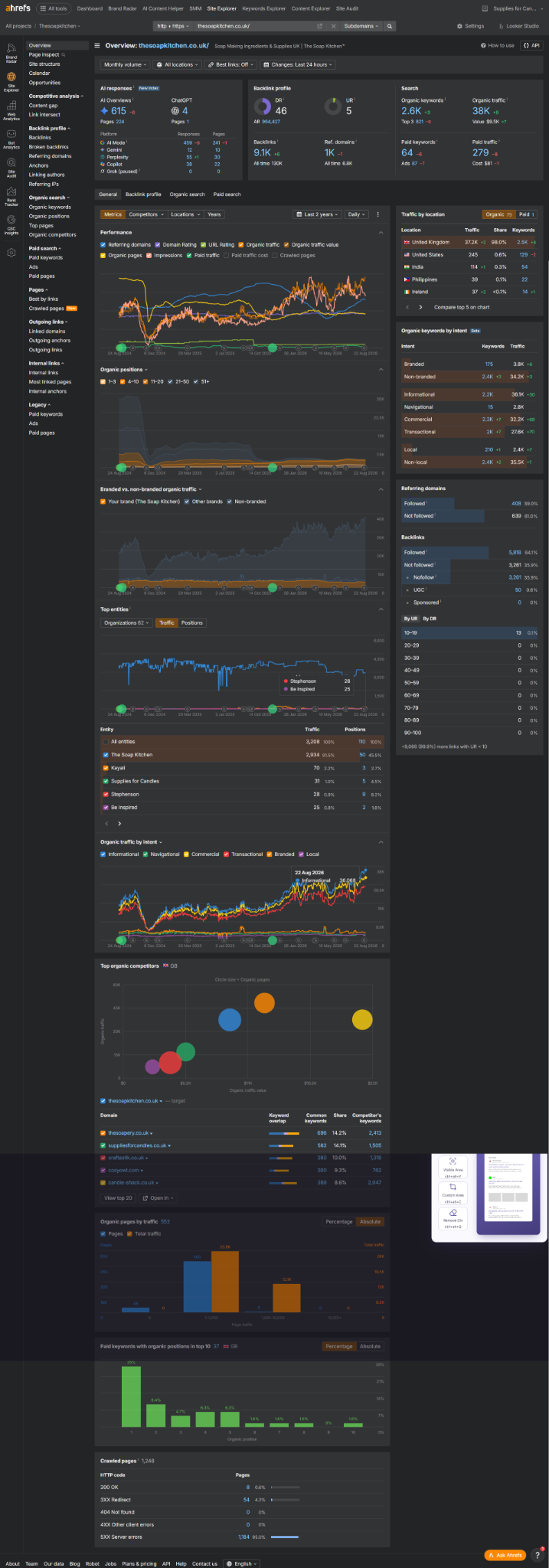Click the search magnifier button in URL bar

click(x=390, y=26)
